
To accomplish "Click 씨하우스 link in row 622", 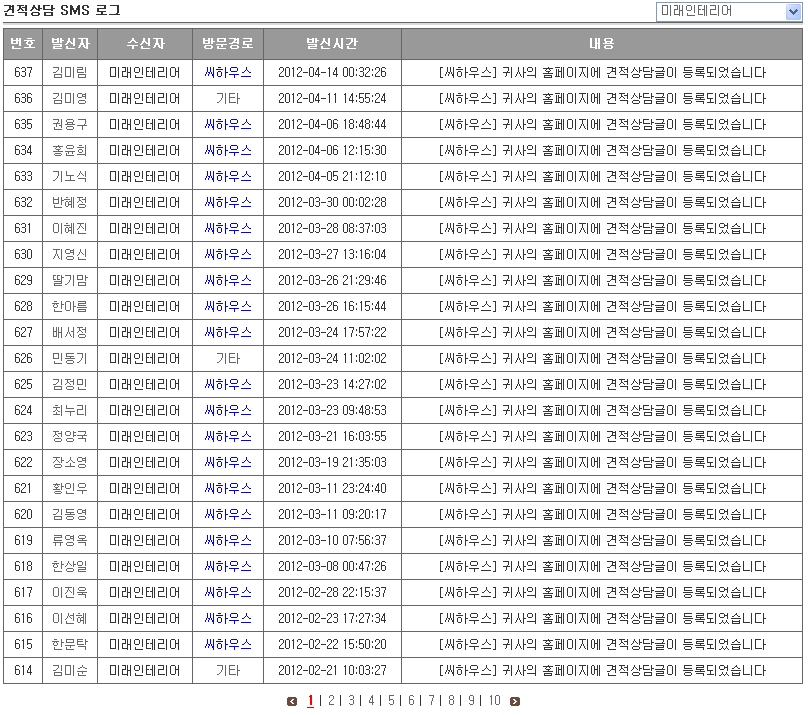I will tap(228, 463).
